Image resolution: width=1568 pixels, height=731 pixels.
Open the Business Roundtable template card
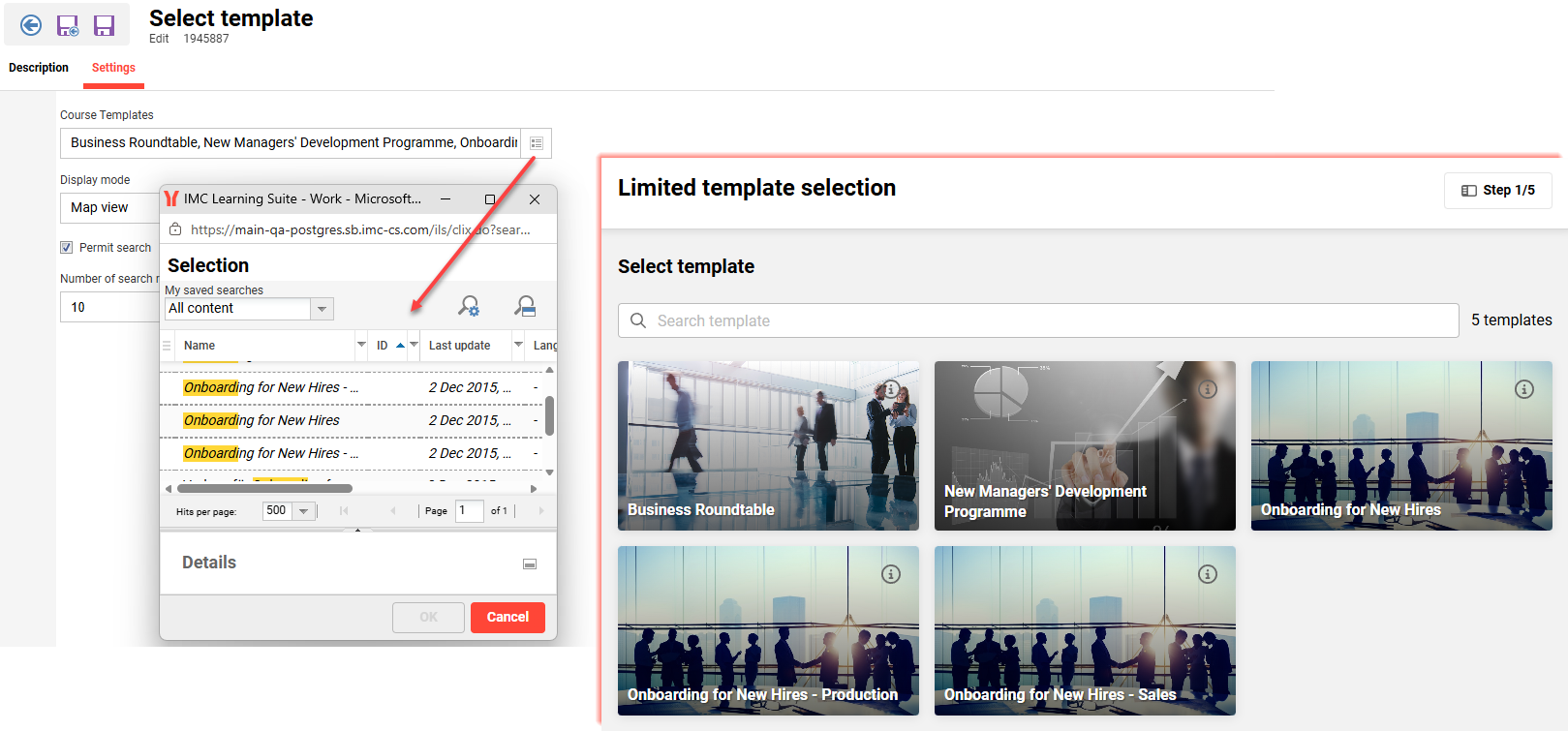tap(768, 445)
